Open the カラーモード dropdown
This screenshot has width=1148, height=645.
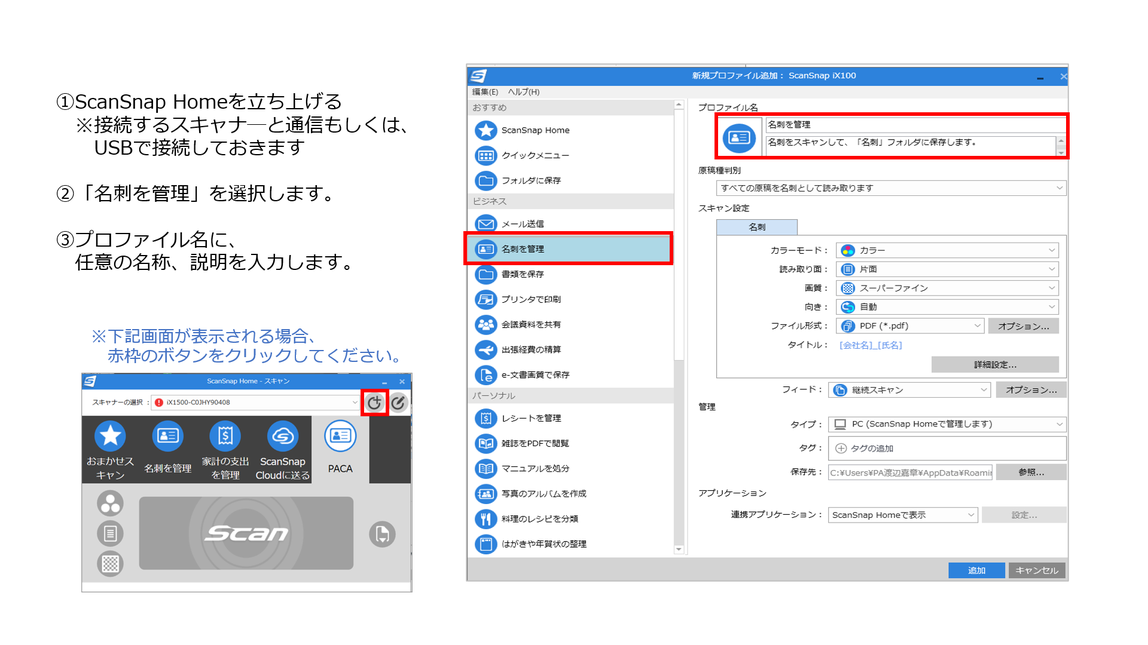coord(947,250)
